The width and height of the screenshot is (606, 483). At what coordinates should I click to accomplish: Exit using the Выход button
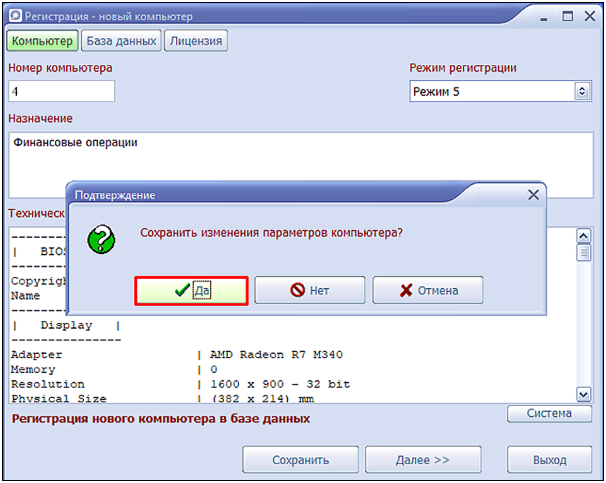[x=549, y=460]
